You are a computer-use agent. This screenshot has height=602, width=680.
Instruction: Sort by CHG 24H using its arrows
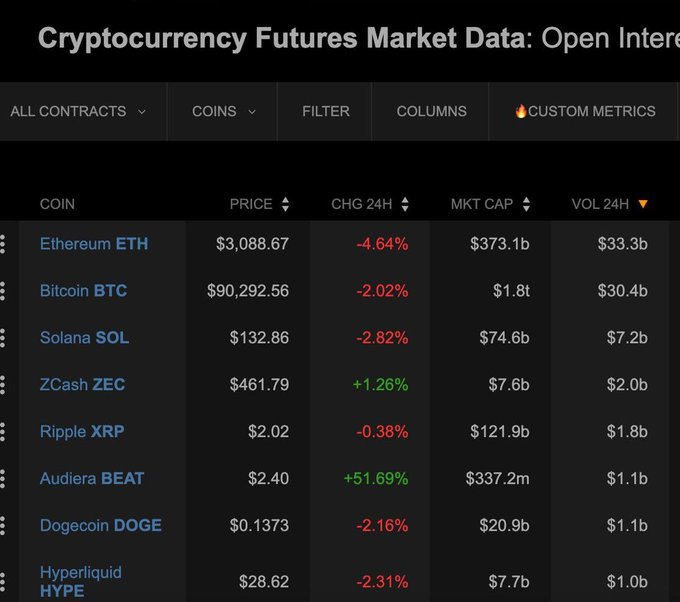point(405,204)
